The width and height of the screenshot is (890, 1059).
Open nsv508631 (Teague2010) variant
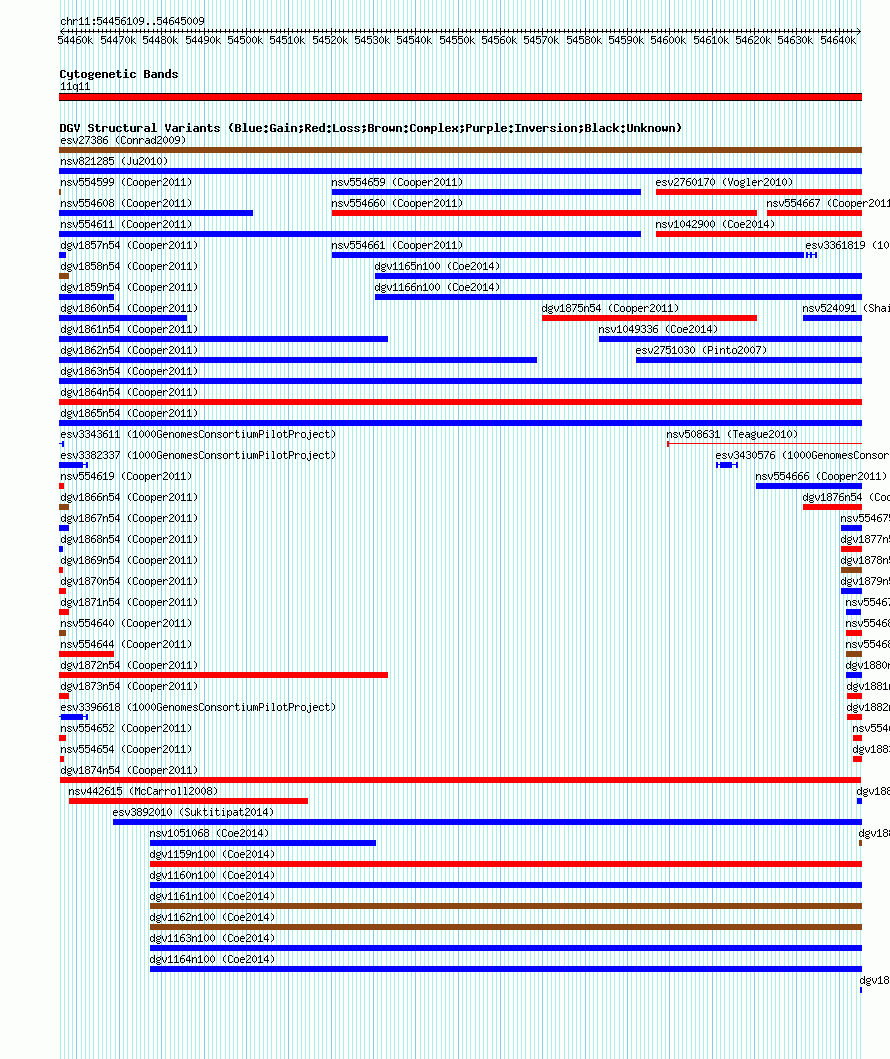[x=732, y=434]
